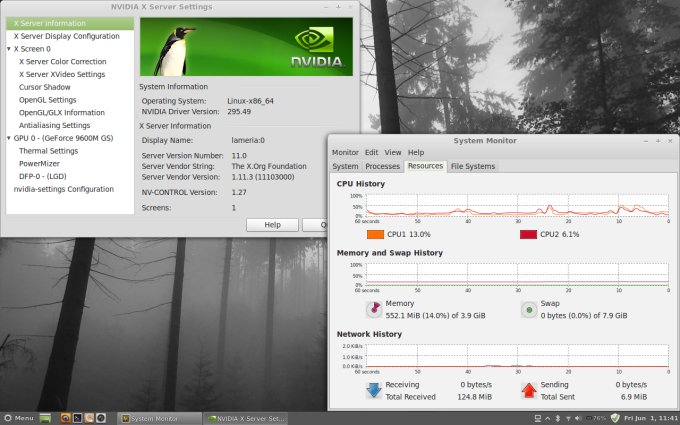
Task: Click the vendor string The X.Org Foundation
Action: (269, 166)
